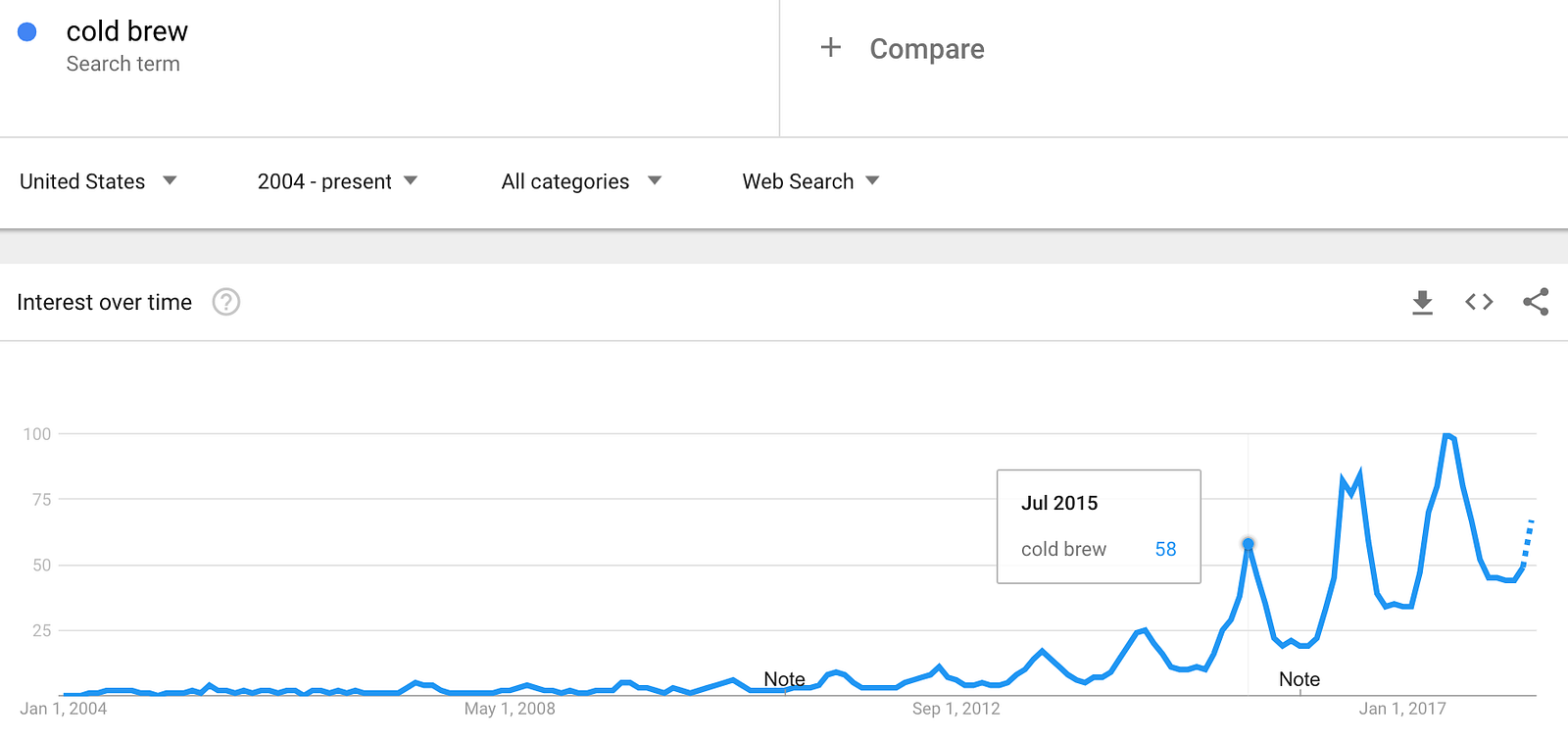The width and height of the screenshot is (1568, 740).
Task: Open the 2004 - present date dropdown
Action: (337, 181)
